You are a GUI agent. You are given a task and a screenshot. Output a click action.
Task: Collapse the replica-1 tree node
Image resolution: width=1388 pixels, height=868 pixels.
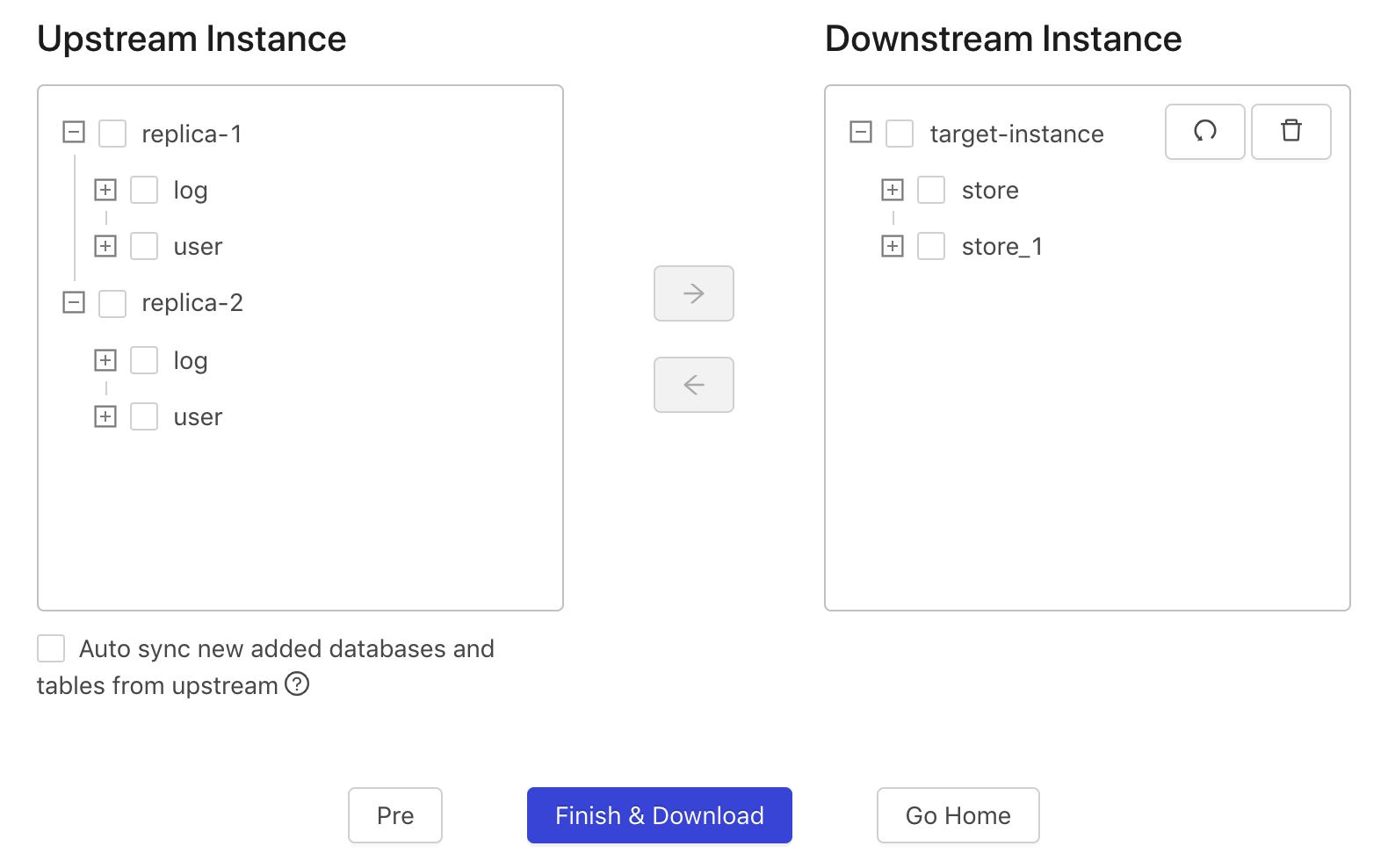74,133
